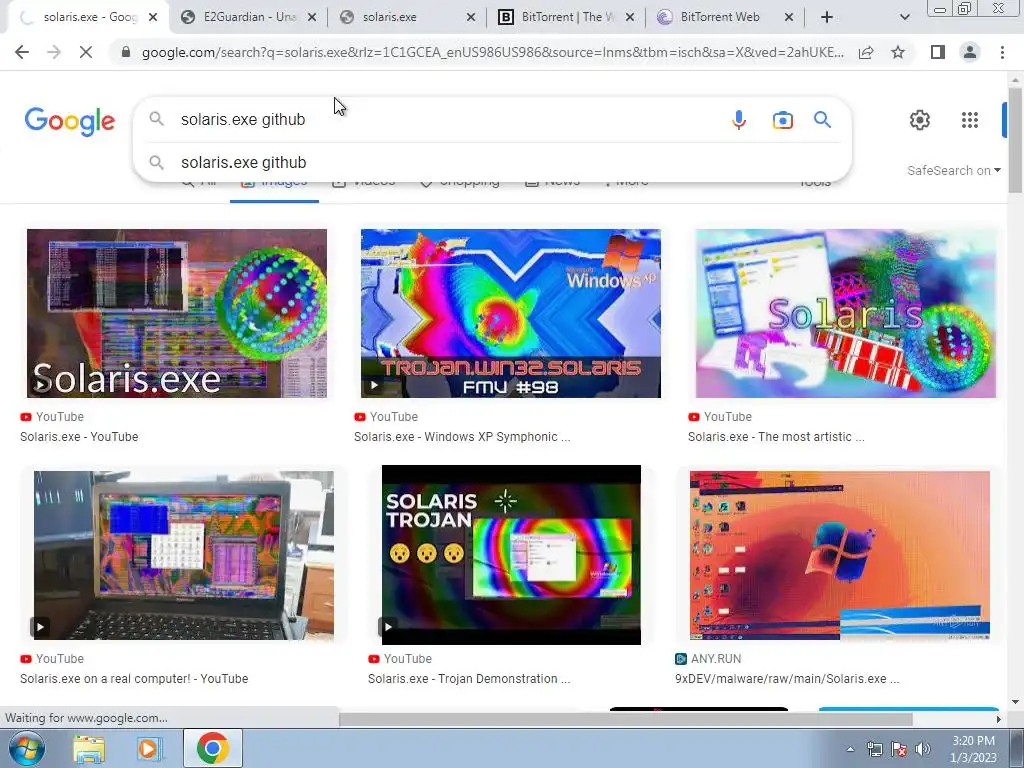Open Solaris.exe - Trojan Demonstration link

click(469, 679)
